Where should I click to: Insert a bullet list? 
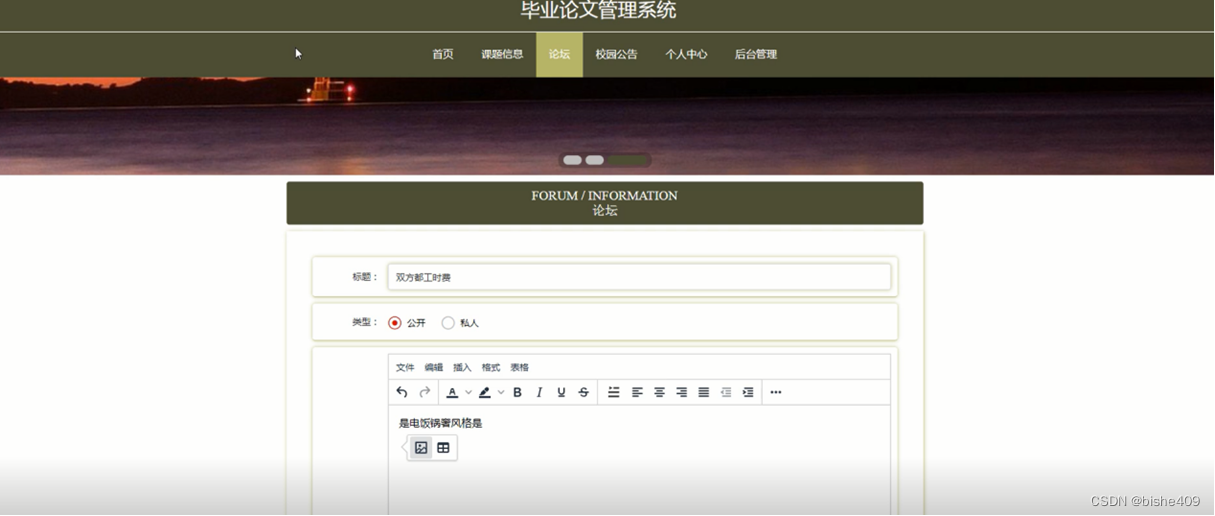(x=614, y=392)
